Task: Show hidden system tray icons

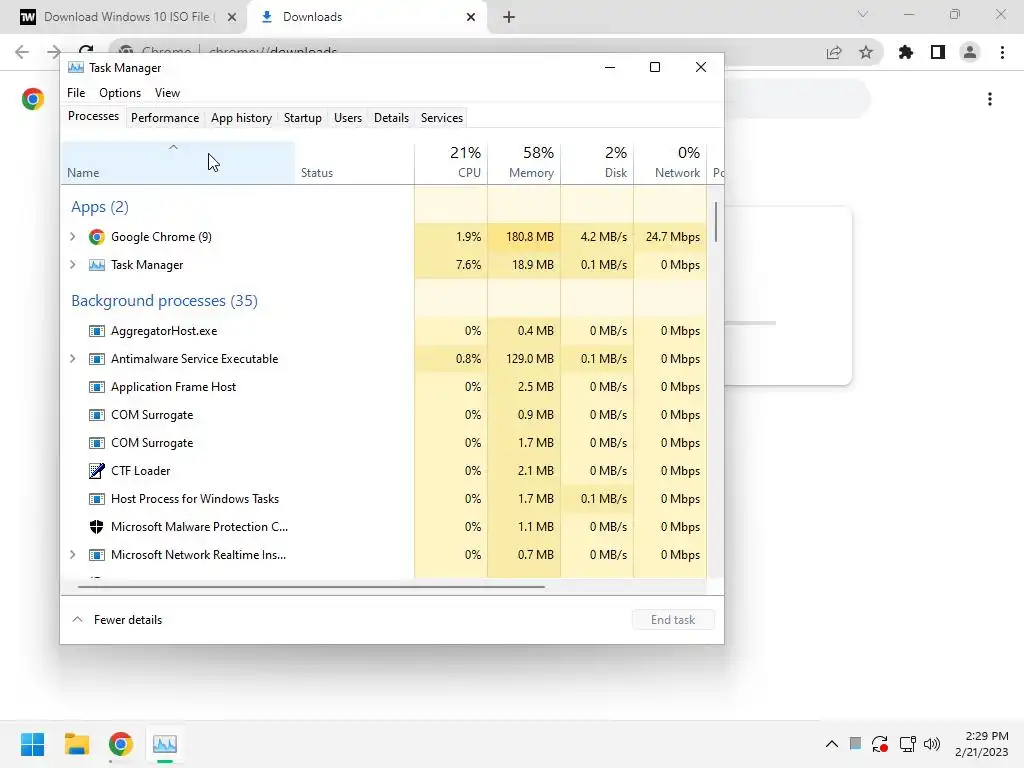Action: point(831,744)
